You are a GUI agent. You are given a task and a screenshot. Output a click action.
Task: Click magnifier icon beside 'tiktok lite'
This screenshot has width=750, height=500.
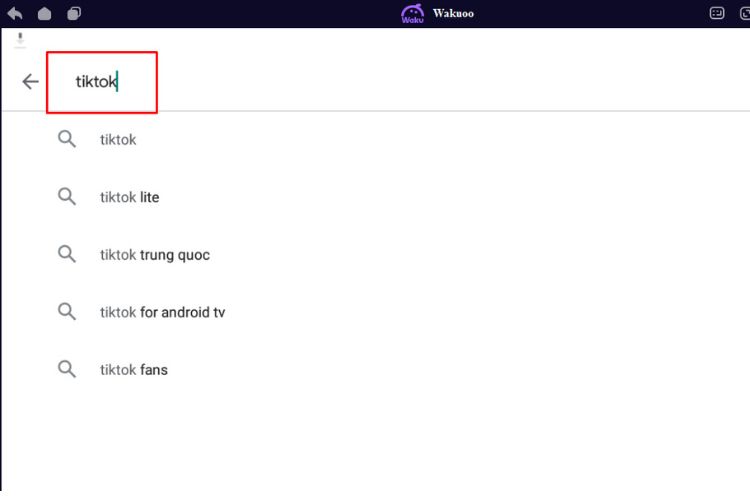67,197
